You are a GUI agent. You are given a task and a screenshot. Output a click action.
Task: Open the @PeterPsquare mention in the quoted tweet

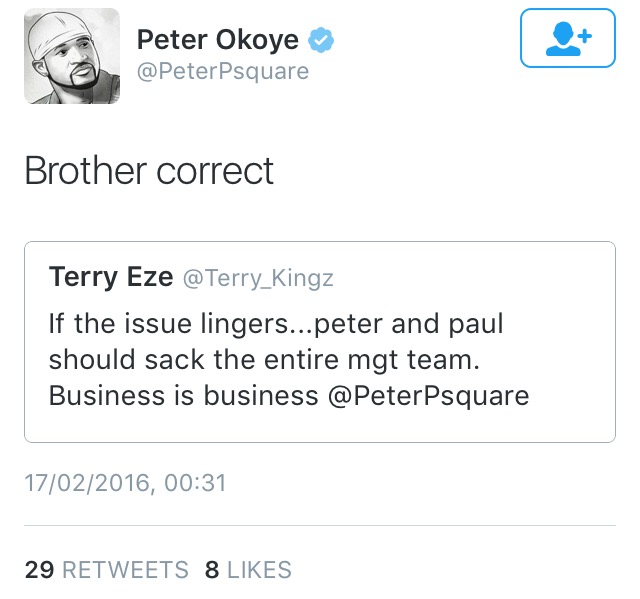coord(428,395)
